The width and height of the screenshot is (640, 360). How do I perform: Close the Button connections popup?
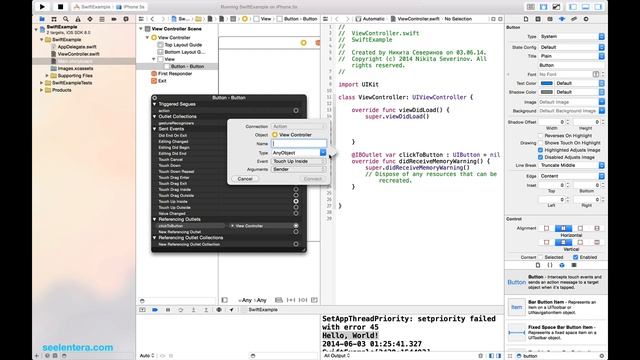(x=155, y=98)
